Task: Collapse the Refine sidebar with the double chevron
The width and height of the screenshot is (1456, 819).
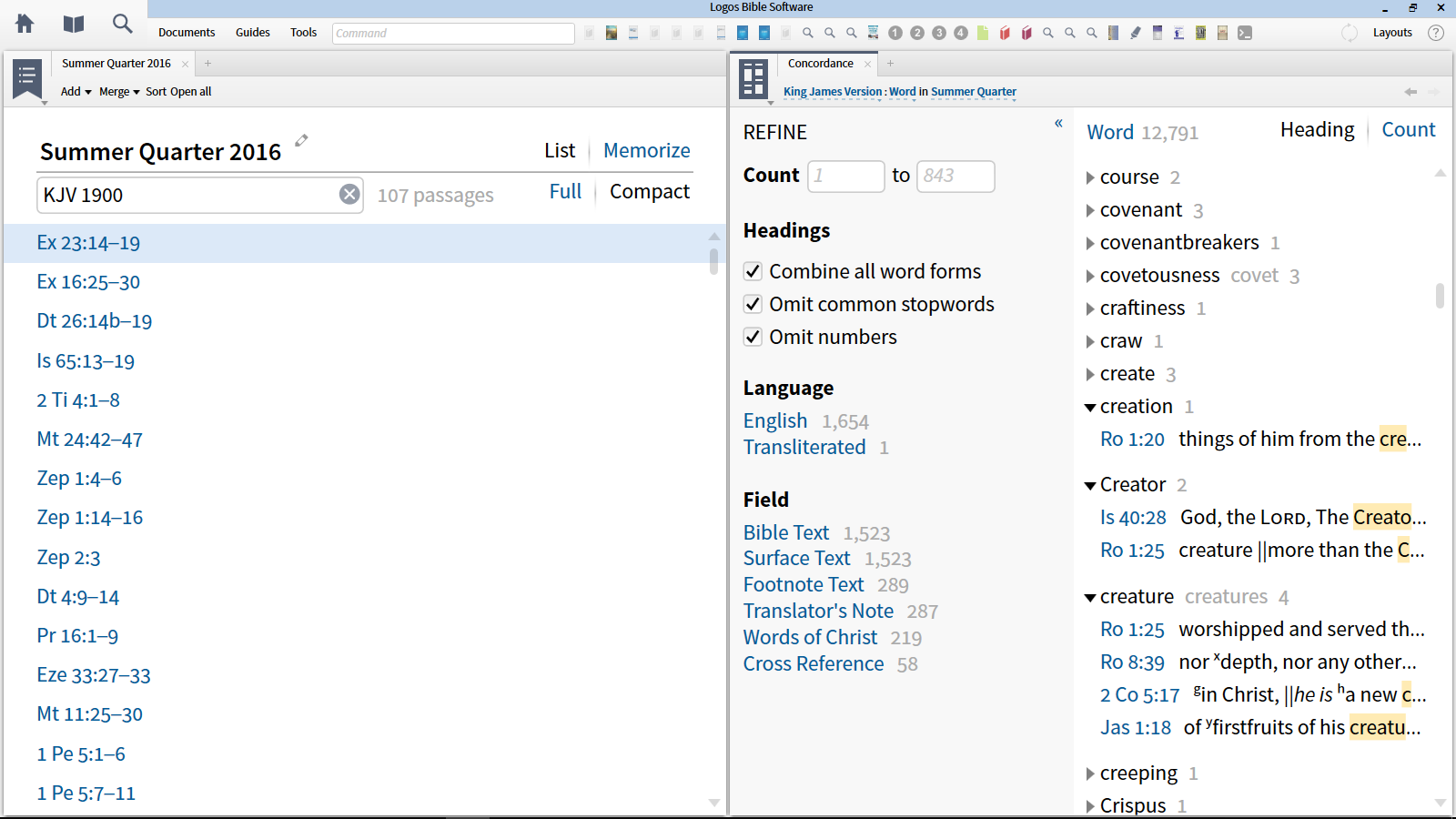Action: [x=1058, y=123]
